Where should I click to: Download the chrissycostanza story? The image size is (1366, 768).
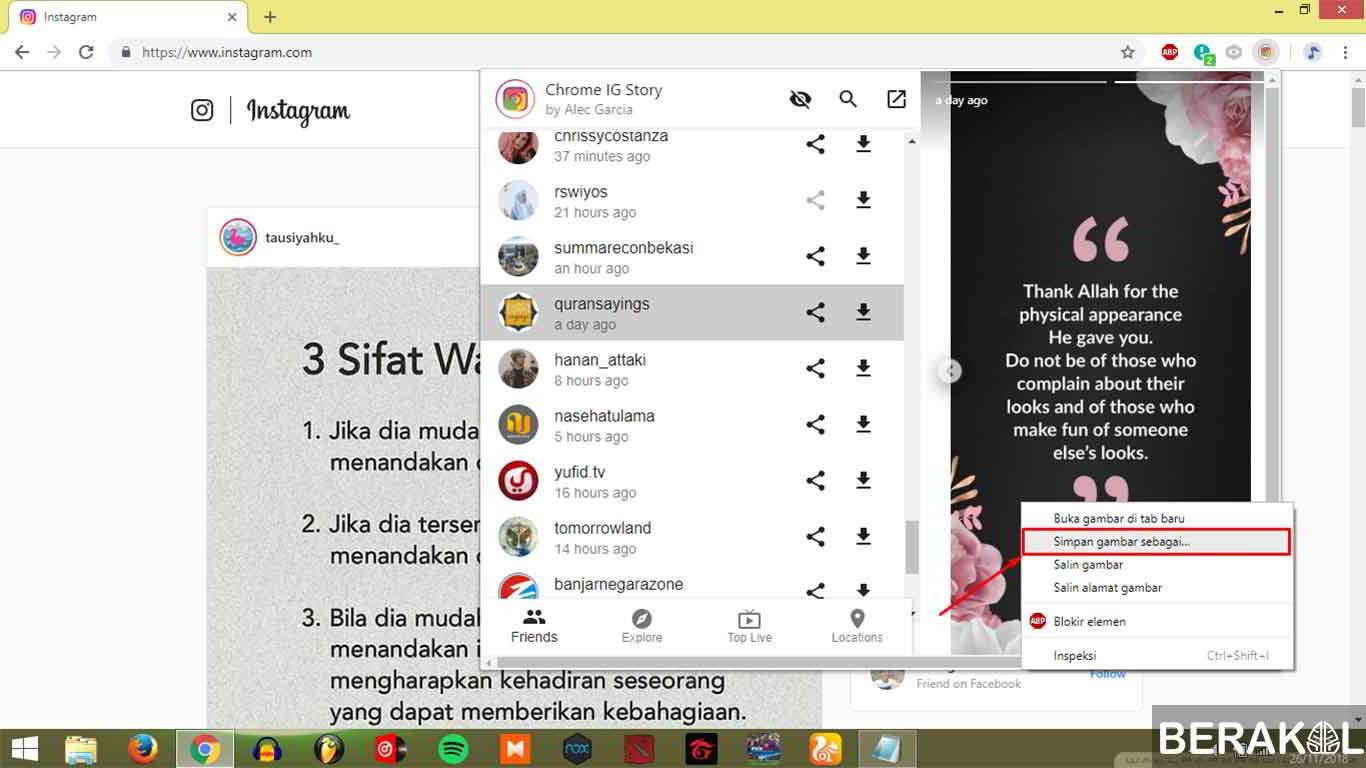(863, 145)
